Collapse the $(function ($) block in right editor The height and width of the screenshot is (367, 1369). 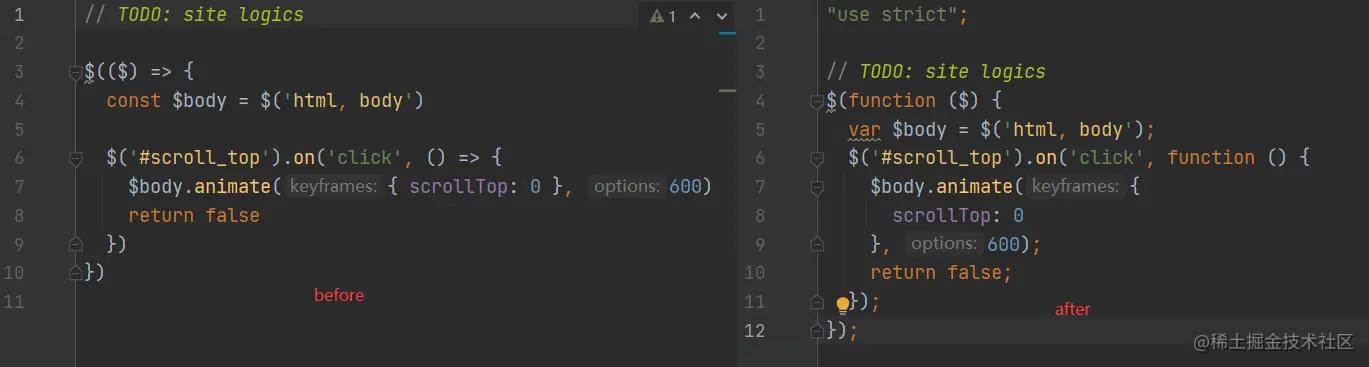(817, 101)
